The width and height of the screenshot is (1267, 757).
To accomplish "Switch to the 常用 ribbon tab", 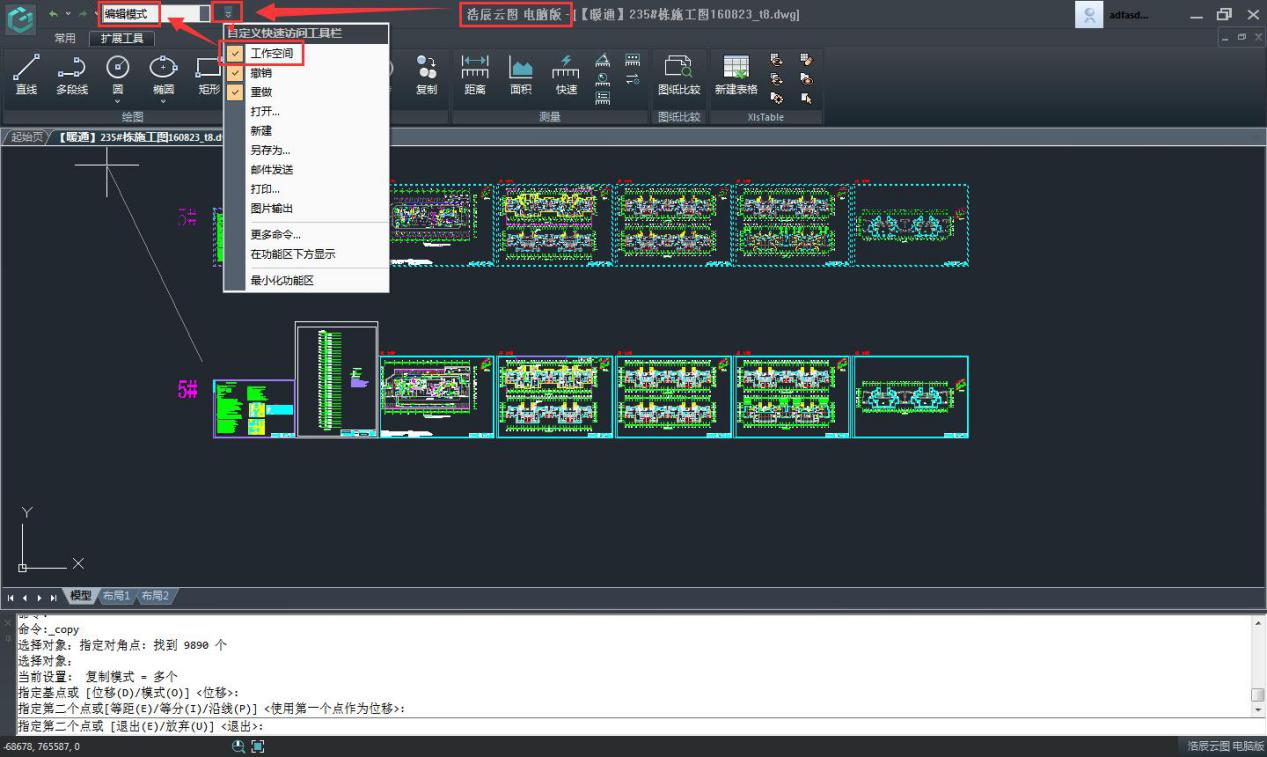I will [x=65, y=38].
